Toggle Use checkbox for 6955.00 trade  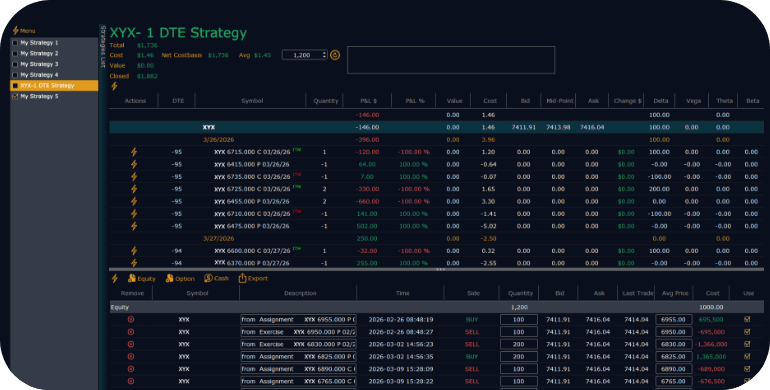[747, 319]
